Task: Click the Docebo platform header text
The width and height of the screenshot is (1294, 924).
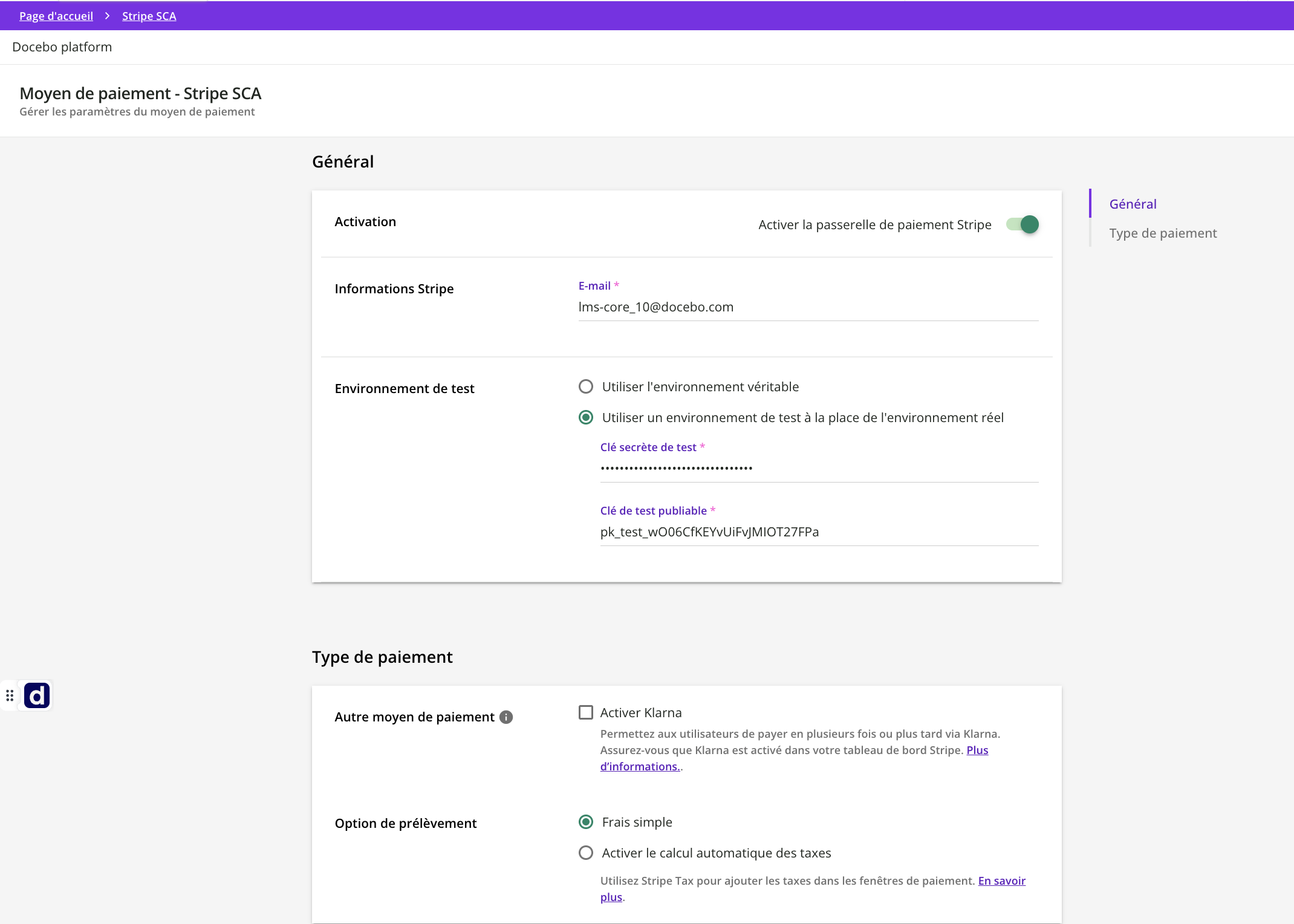Action: [x=62, y=47]
